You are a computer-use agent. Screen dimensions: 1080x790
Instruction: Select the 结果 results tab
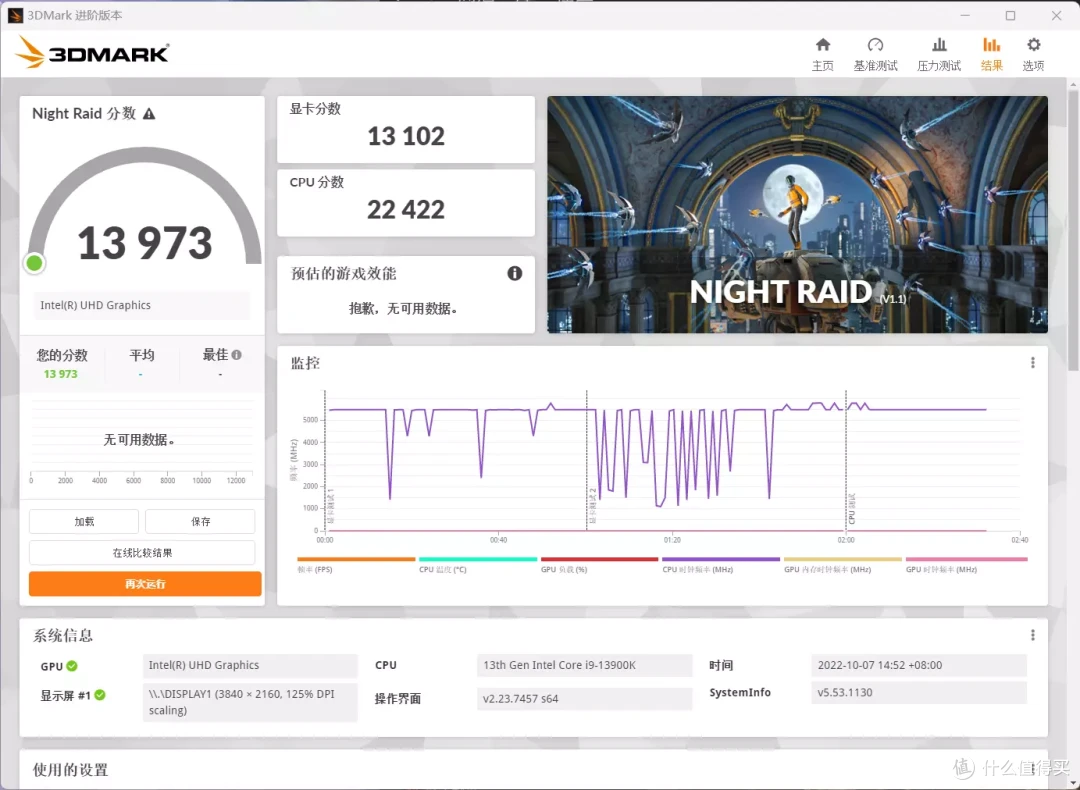pos(991,54)
